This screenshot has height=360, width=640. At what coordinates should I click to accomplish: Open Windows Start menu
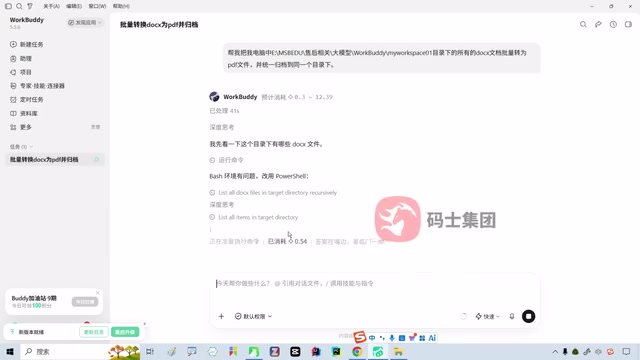coord(10,351)
